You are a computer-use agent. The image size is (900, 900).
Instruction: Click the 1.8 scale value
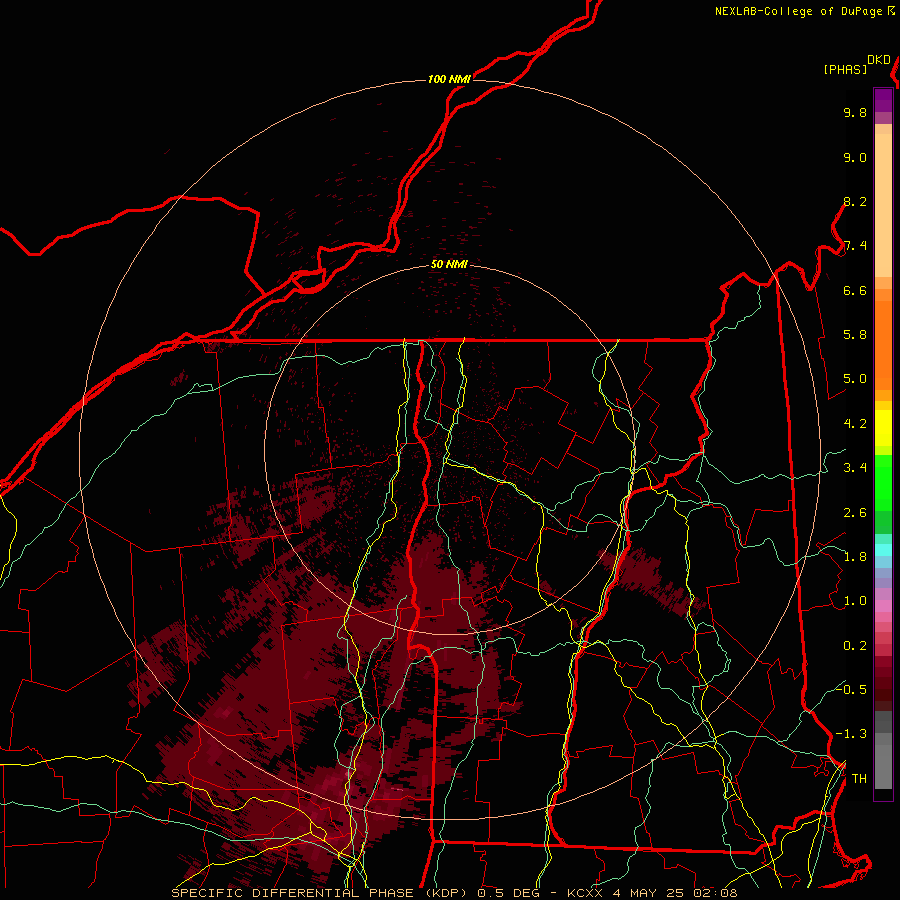(855, 557)
